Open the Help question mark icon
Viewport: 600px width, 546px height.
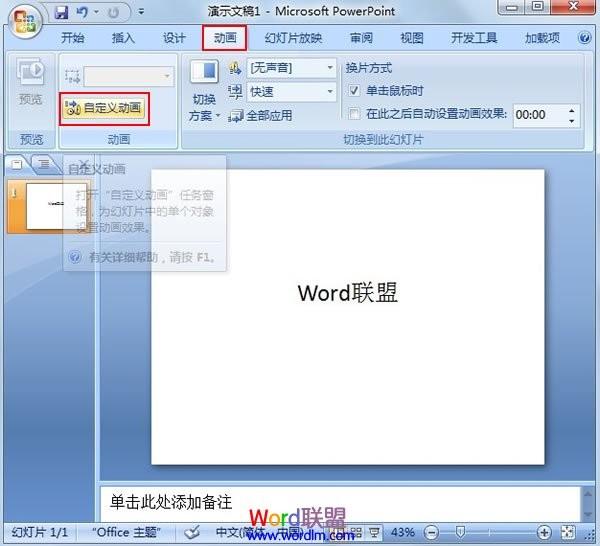tap(584, 37)
